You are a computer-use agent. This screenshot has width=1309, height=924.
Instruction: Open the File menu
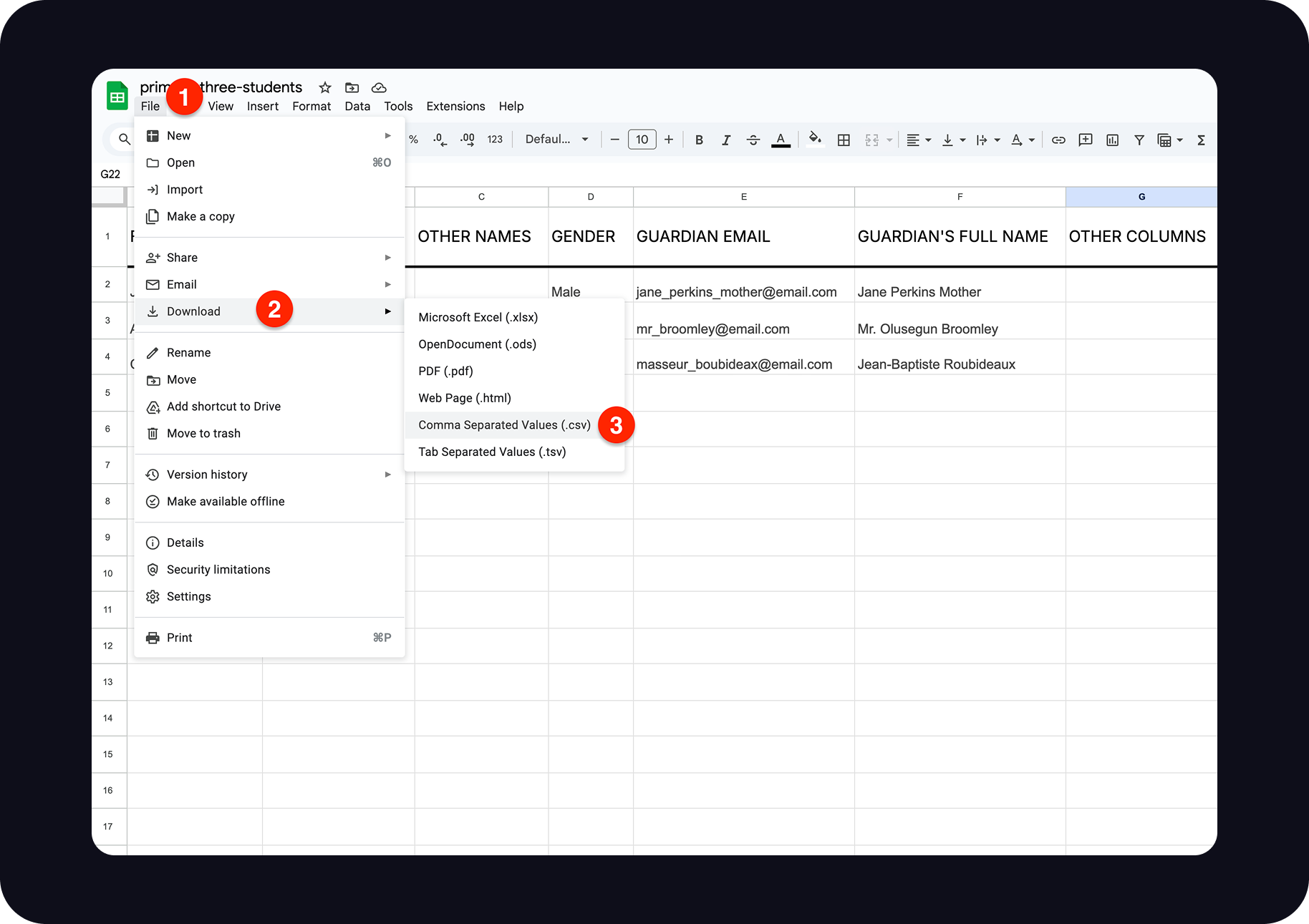click(x=150, y=106)
